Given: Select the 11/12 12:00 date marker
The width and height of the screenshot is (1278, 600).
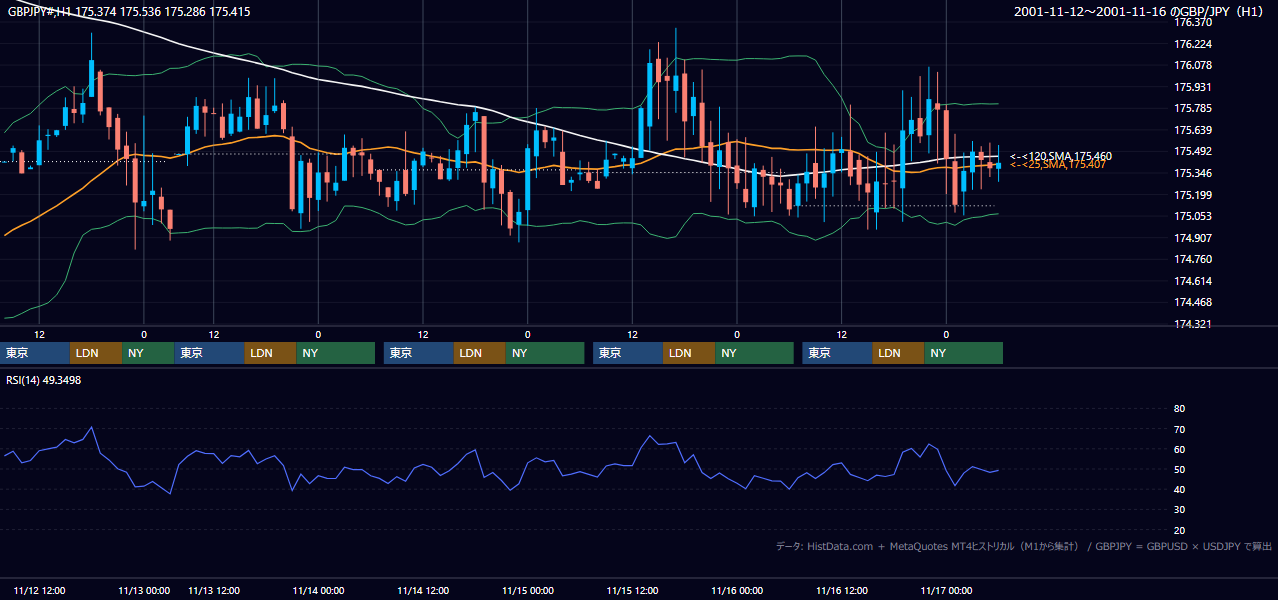Looking at the screenshot, I should tap(40, 591).
